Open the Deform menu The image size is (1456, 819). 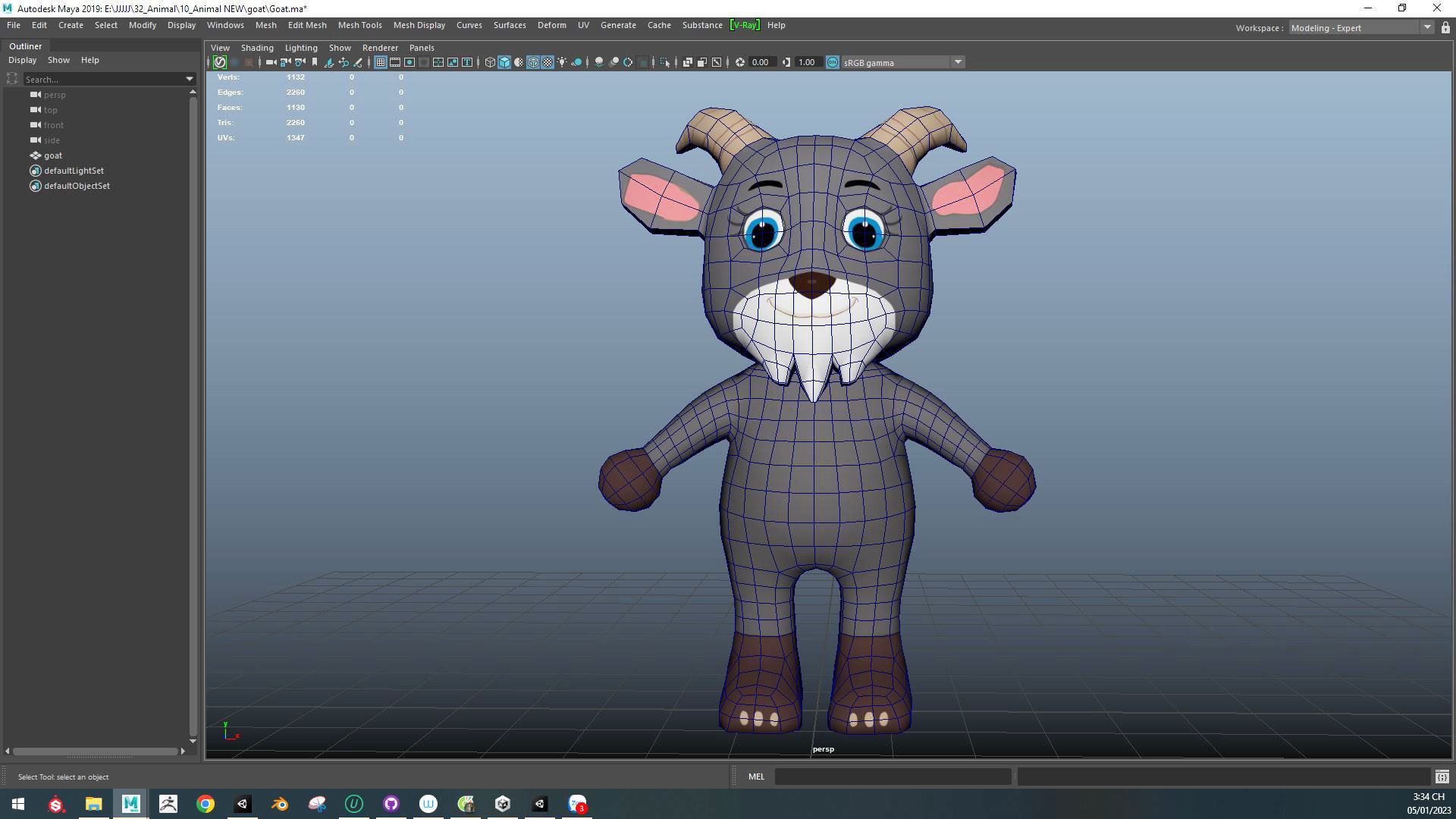pyautogui.click(x=552, y=25)
